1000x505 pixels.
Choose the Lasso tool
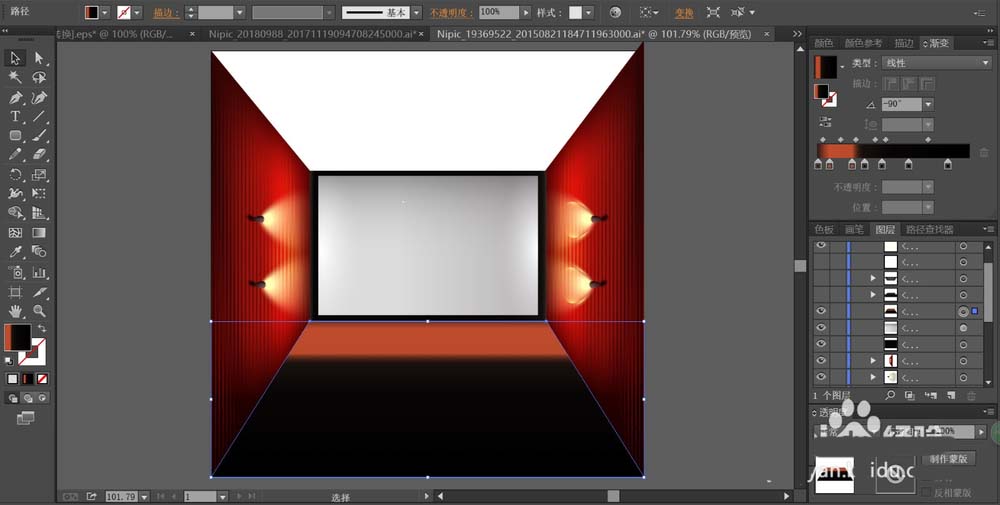pyautogui.click(x=39, y=77)
